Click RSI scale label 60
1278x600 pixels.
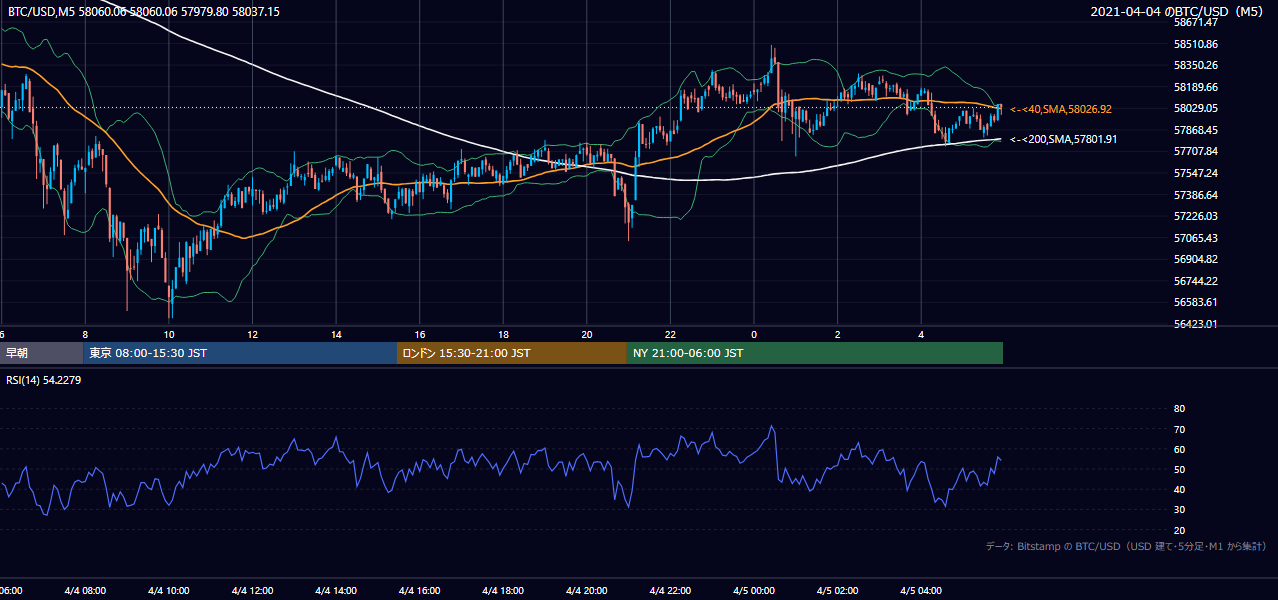point(1179,449)
